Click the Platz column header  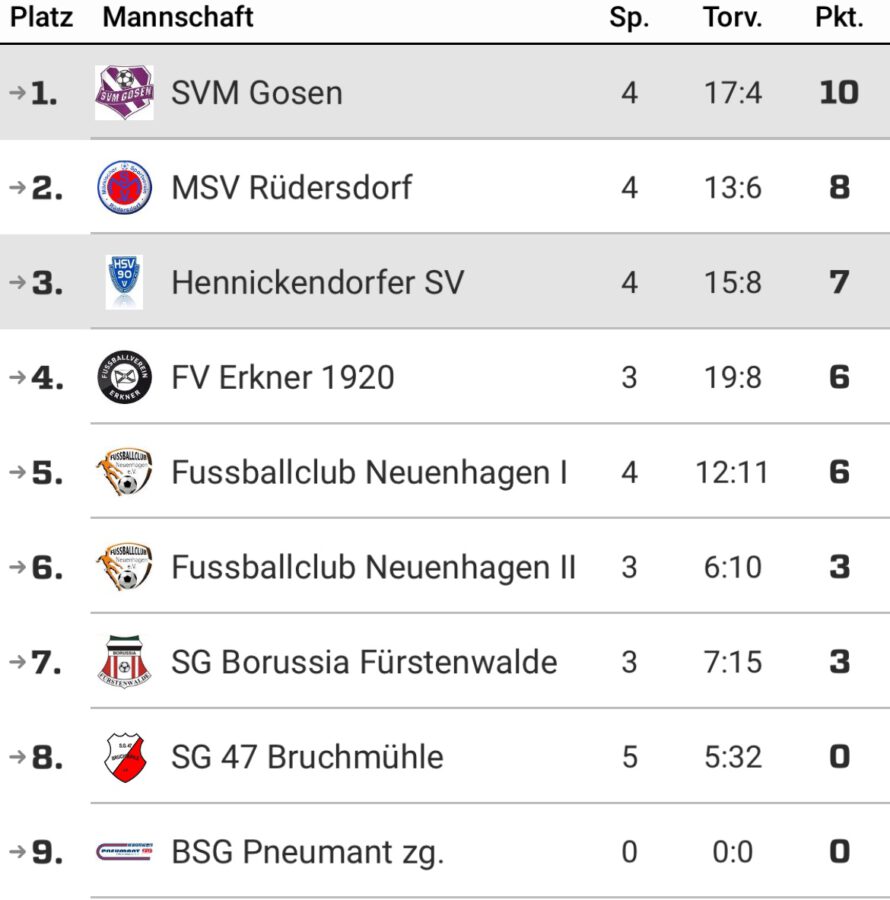point(42,17)
